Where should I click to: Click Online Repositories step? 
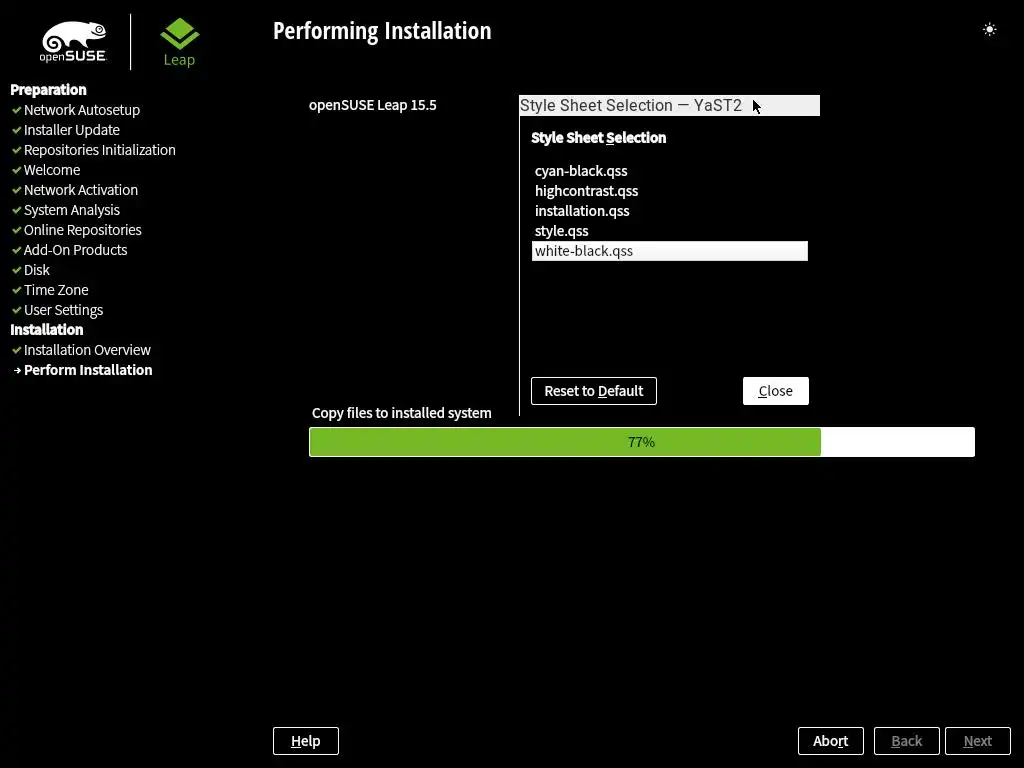(82, 230)
